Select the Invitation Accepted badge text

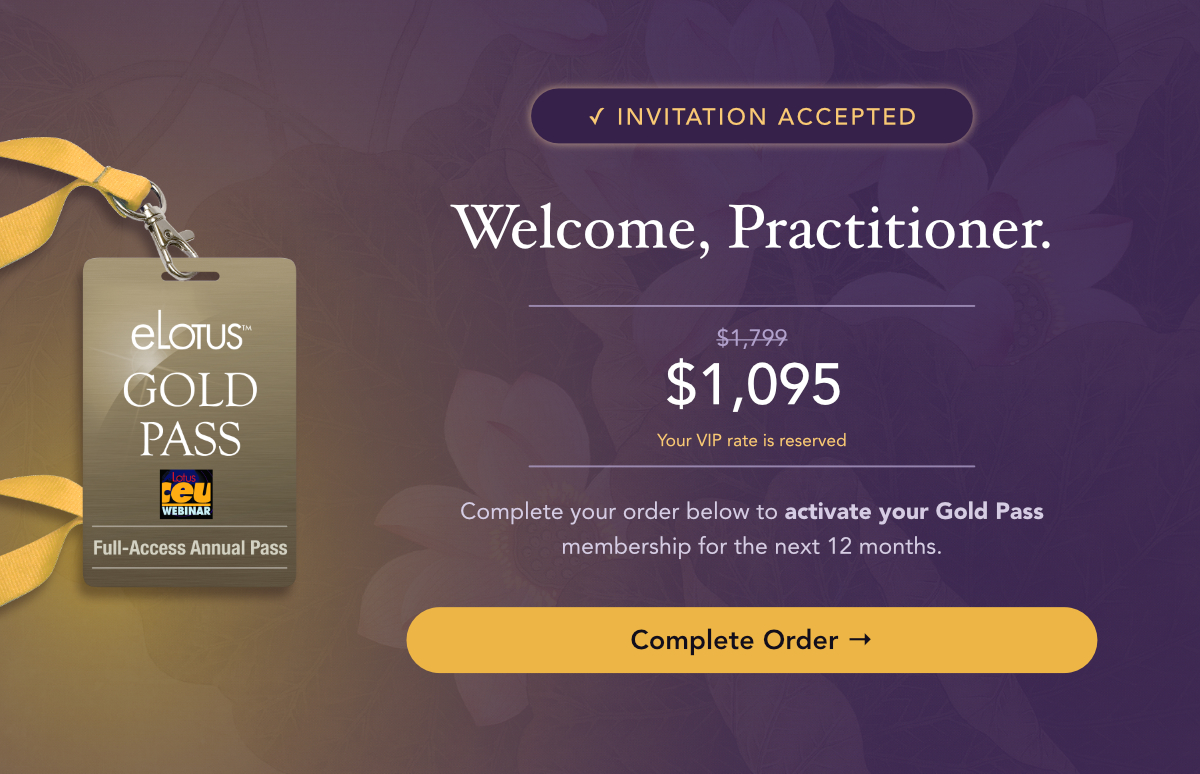[766, 117]
